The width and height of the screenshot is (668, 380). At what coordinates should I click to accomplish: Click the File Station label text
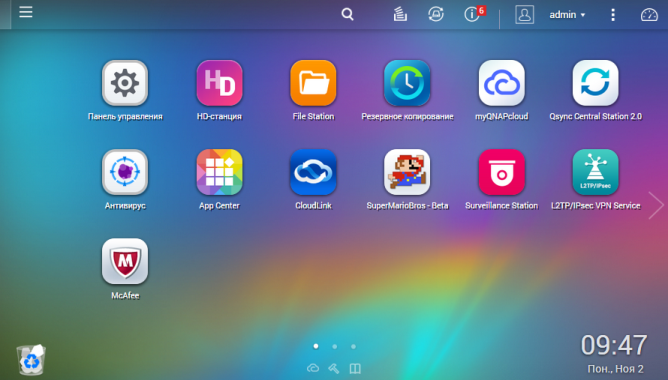[x=313, y=116]
